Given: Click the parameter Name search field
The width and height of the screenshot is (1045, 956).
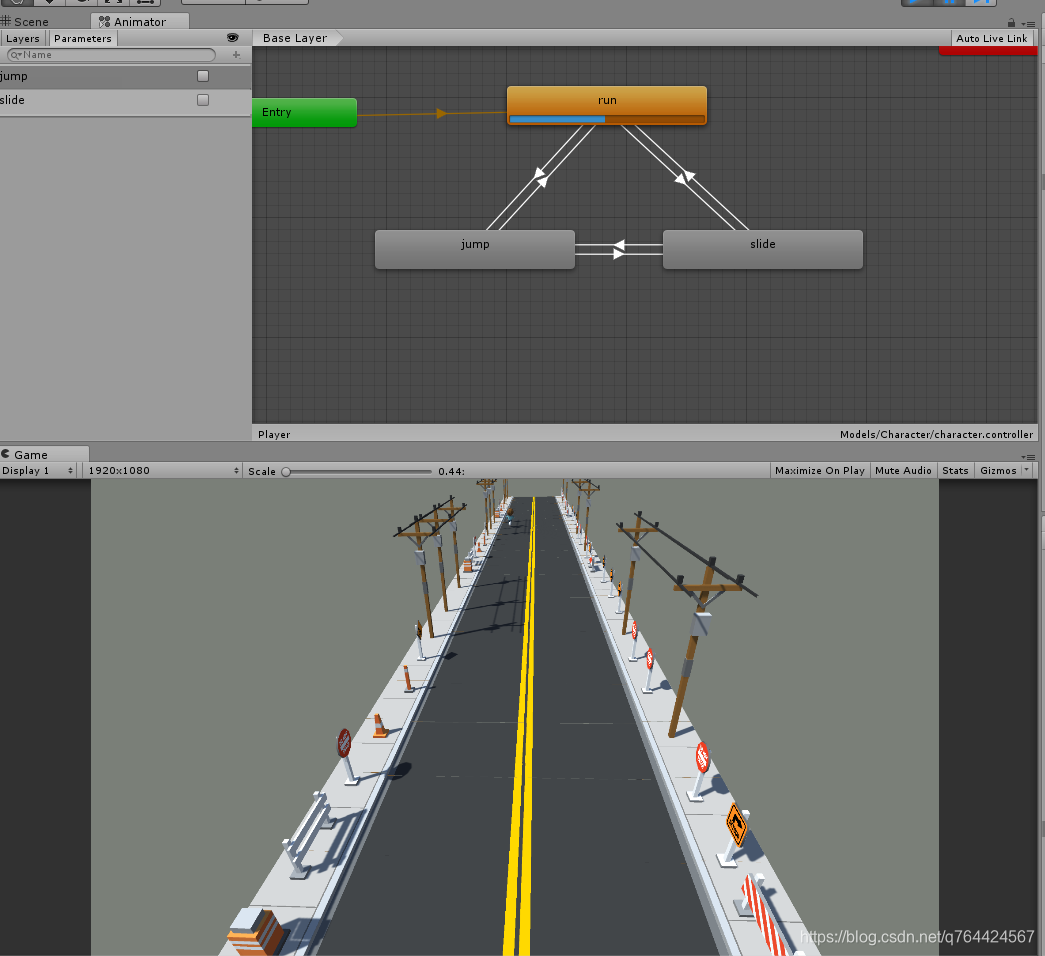Looking at the screenshot, I should click(x=112, y=55).
